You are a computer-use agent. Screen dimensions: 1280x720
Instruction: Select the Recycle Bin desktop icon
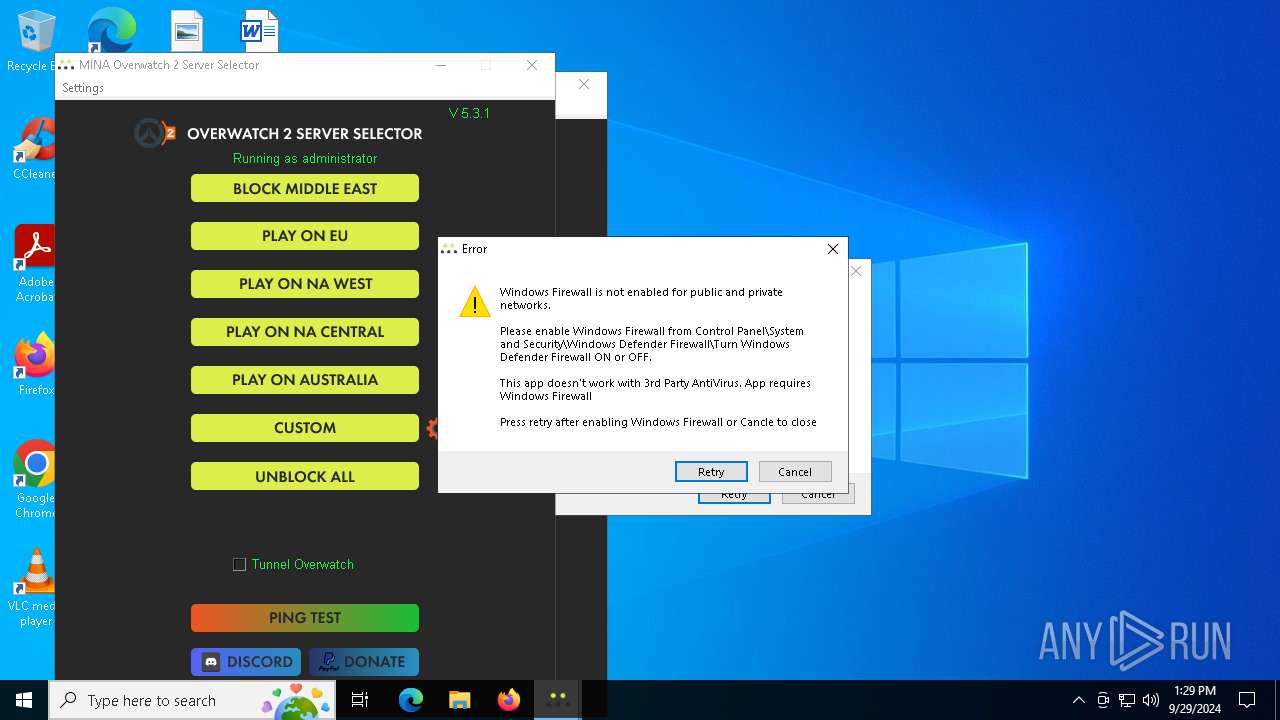pos(36,42)
